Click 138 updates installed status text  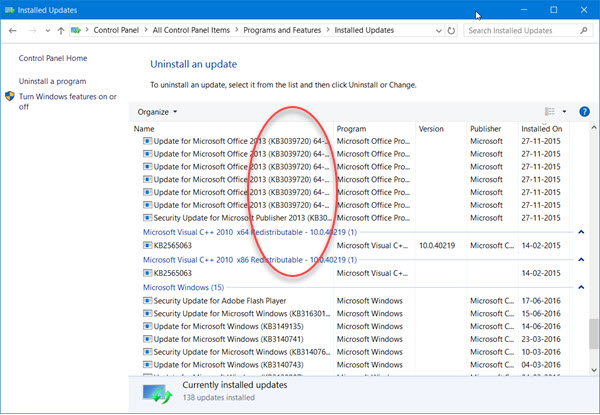pos(218,397)
